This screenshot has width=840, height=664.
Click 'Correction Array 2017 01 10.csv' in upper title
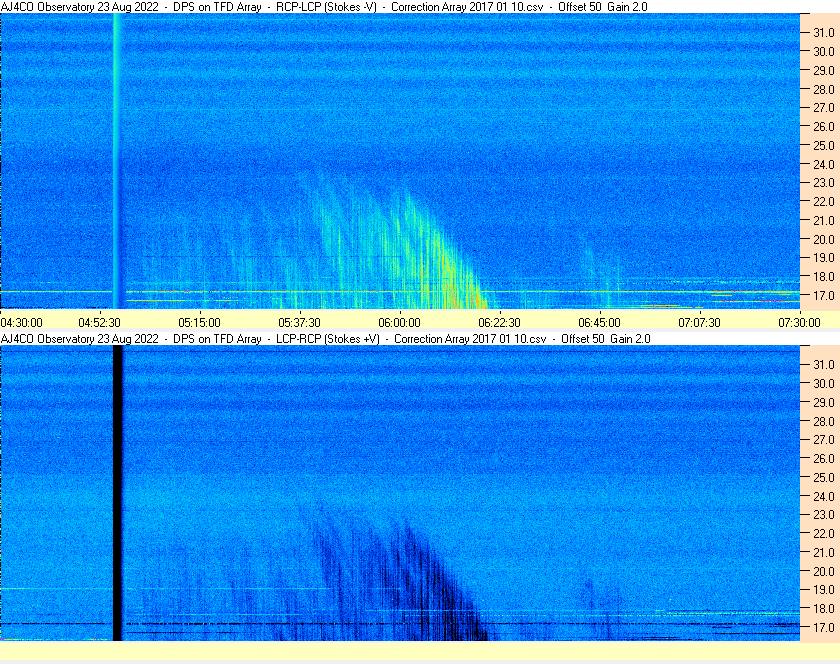467,7
